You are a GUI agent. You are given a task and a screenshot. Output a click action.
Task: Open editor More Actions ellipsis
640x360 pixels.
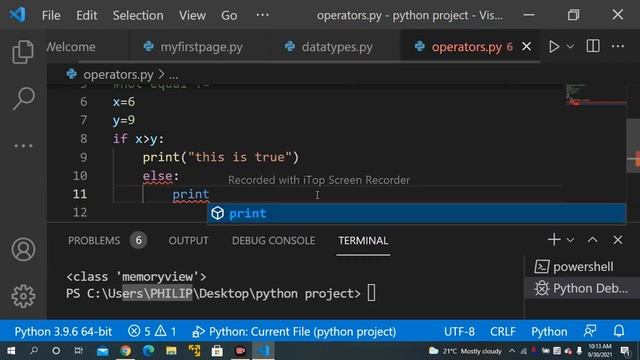click(618, 46)
